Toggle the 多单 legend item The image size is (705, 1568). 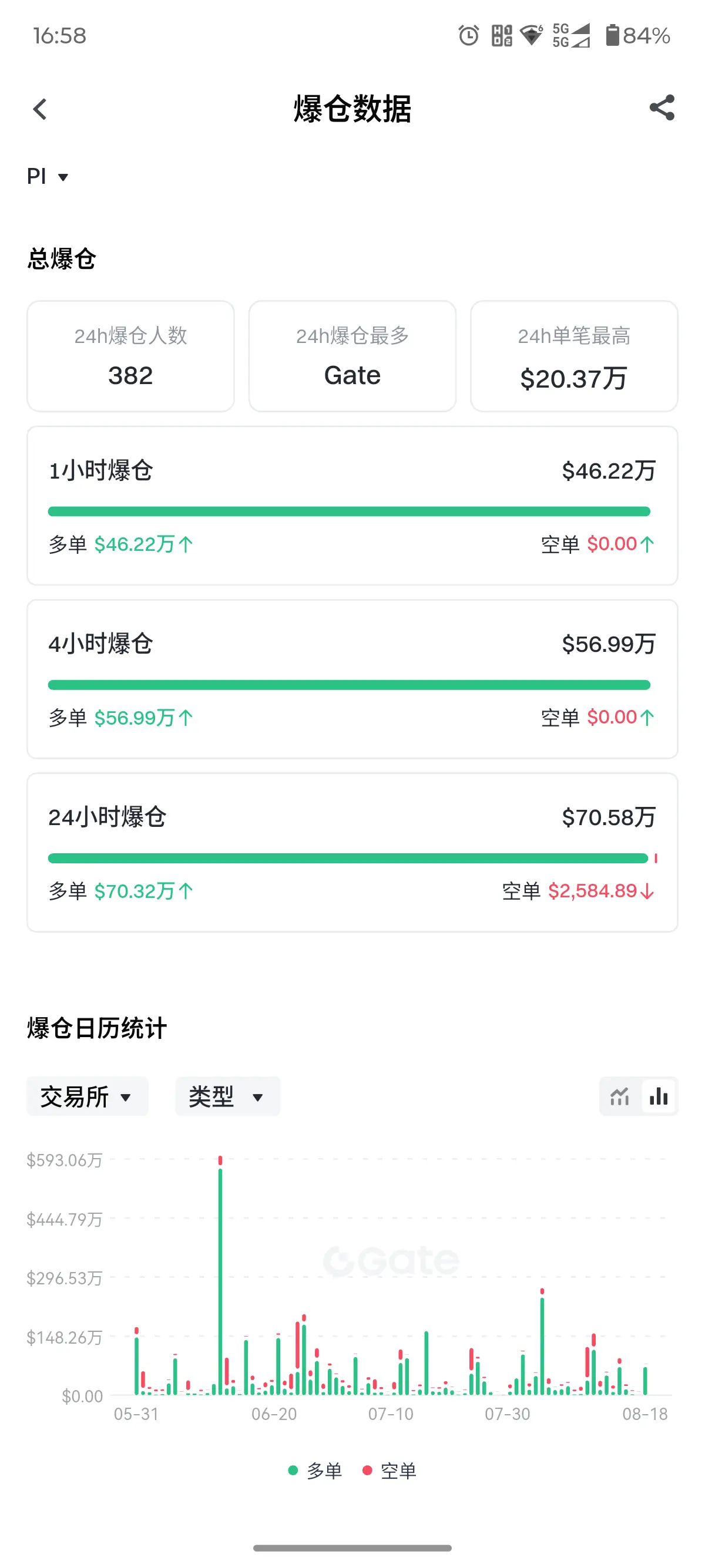(x=315, y=1471)
